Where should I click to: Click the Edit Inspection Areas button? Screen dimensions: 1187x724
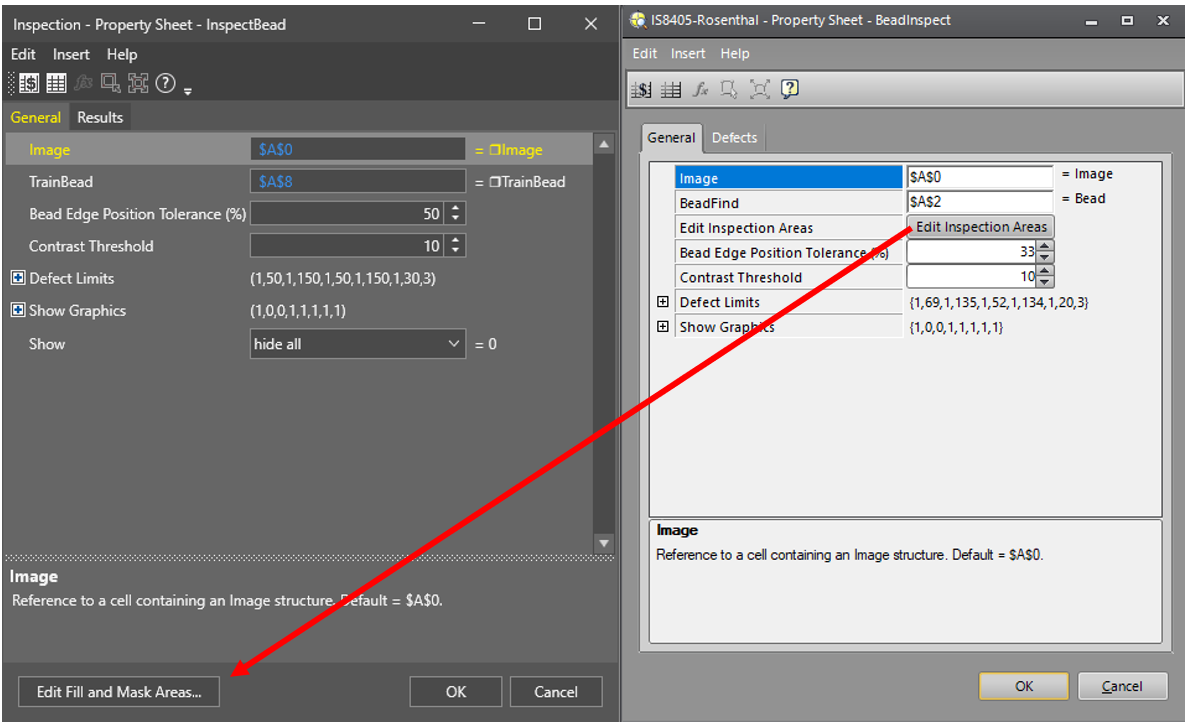pos(980,227)
